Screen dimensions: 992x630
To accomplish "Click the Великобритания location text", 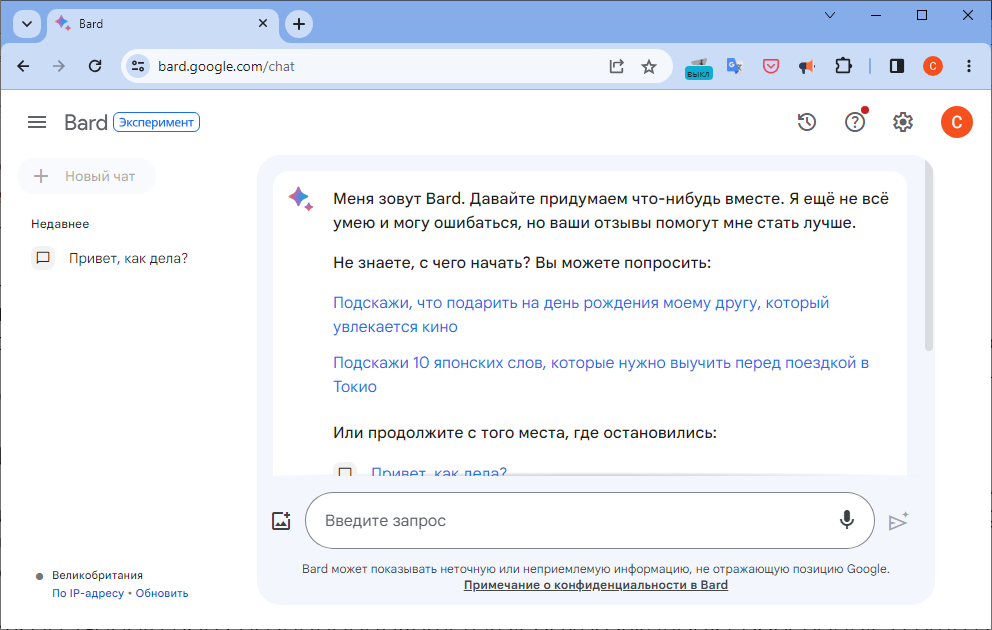I will pos(97,575).
